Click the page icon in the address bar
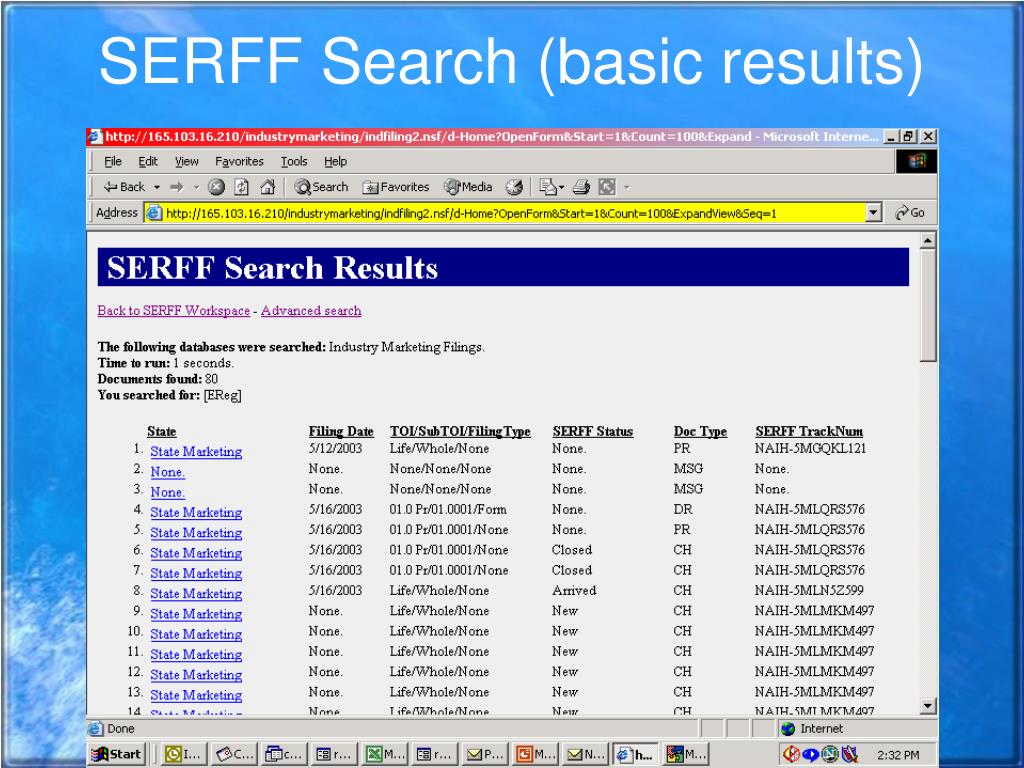This screenshot has width=1024, height=768. (x=153, y=213)
